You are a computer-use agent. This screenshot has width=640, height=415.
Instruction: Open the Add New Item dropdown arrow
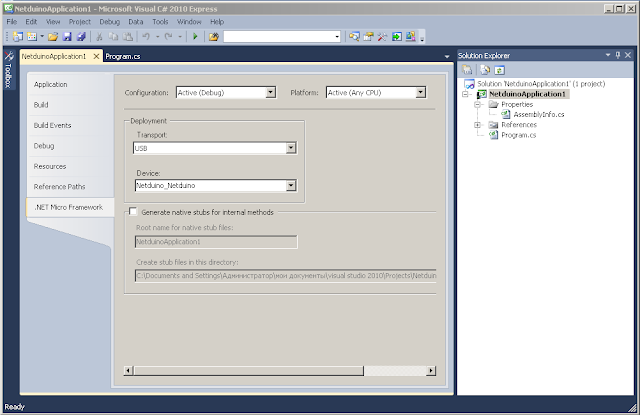coord(42,37)
